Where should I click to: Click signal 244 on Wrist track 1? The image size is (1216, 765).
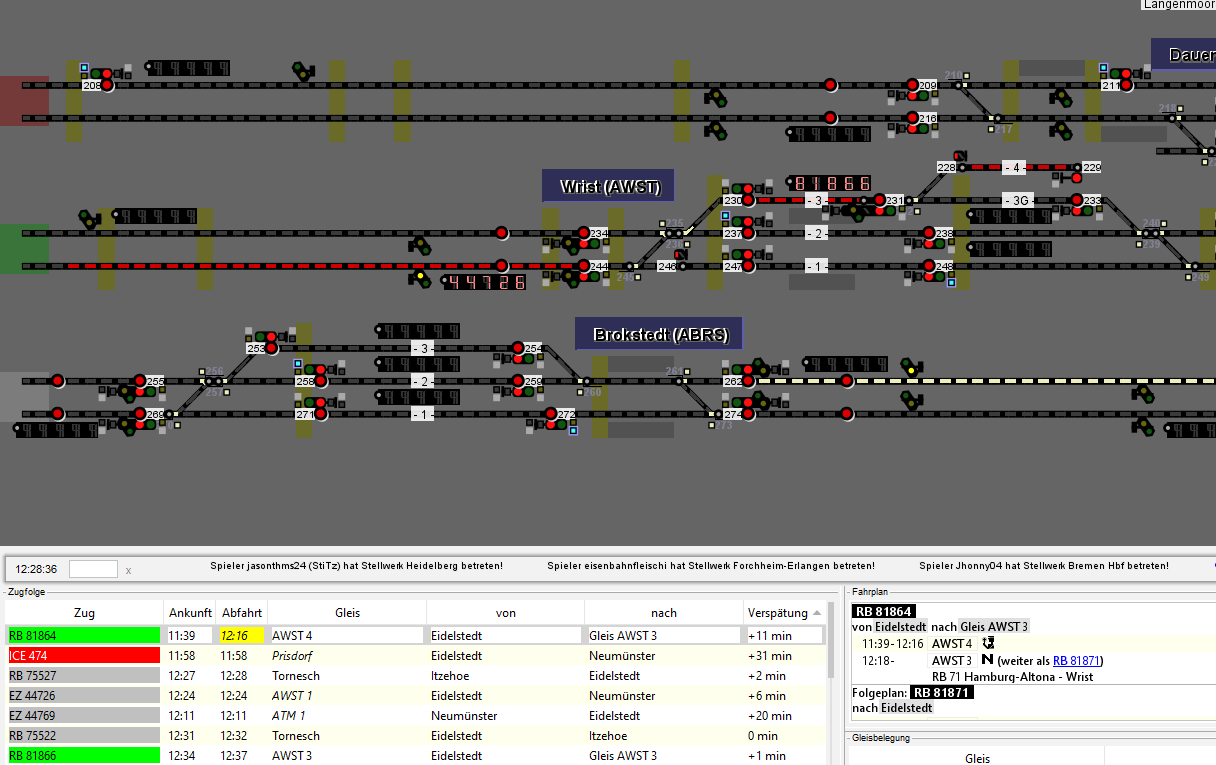[x=583, y=266]
